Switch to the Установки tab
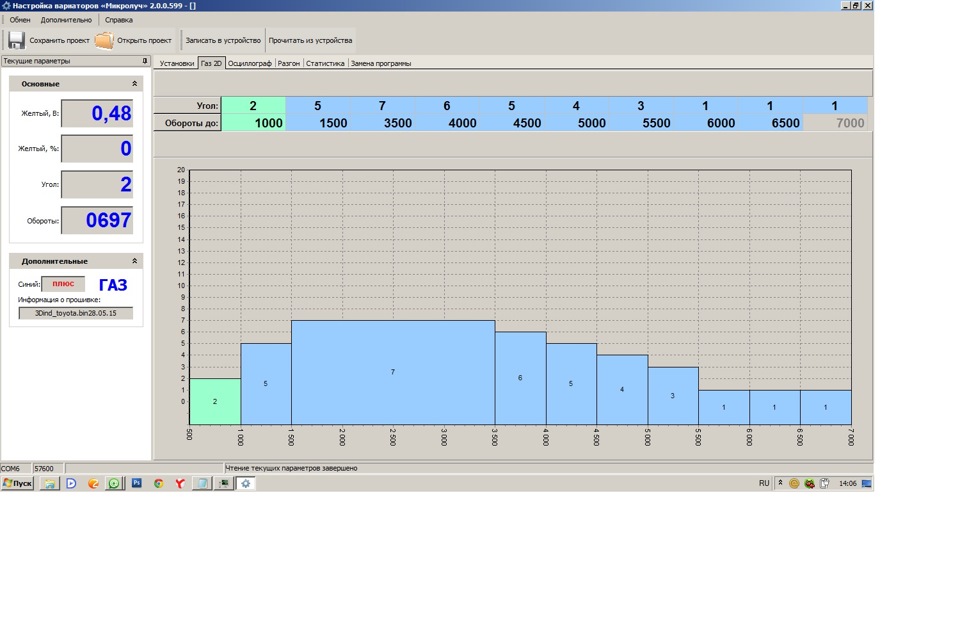The height and width of the screenshot is (637, 960). point(176,63)
